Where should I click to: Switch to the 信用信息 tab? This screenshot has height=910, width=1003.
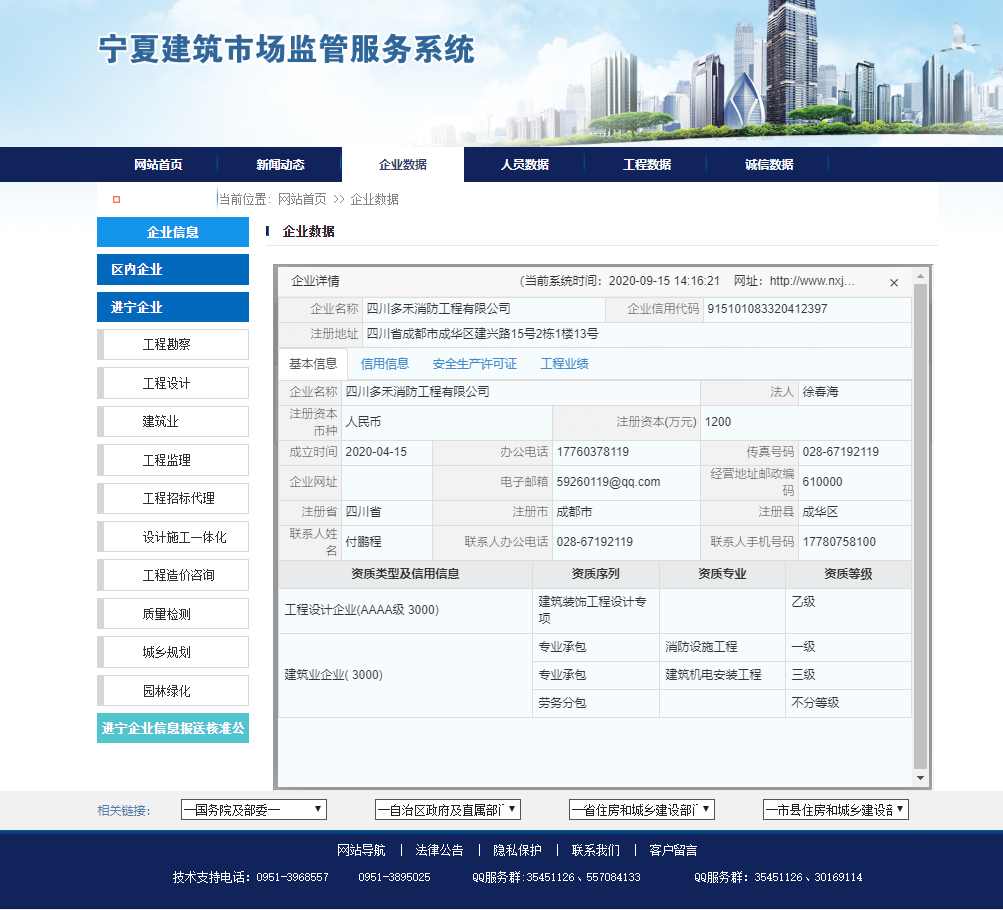coord(385,364)
